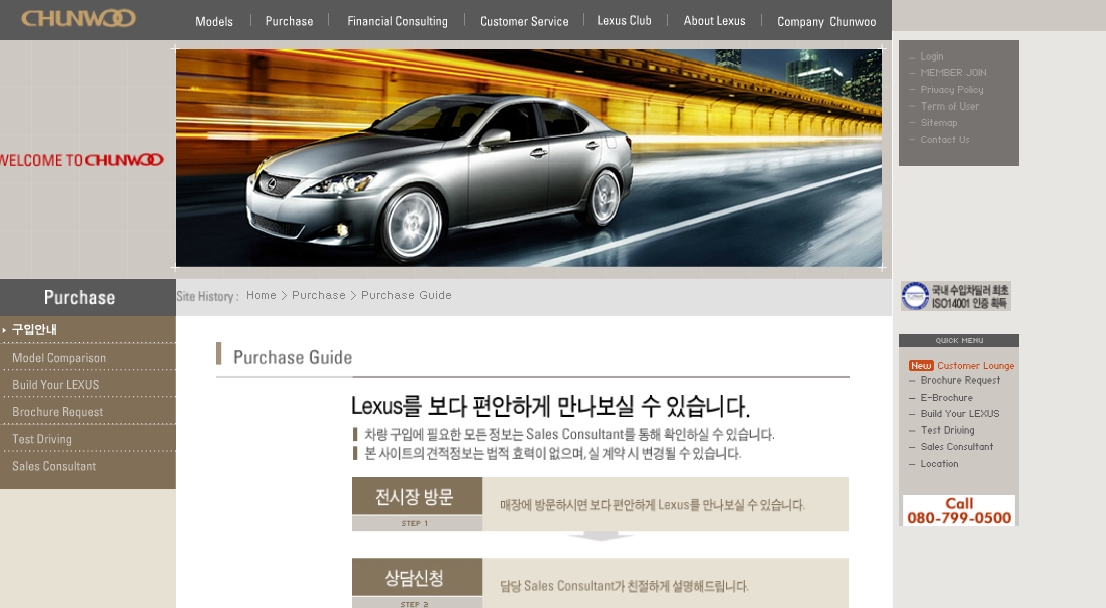
Task: Open Test Driving in left sidebar
Action: [42, 439]
